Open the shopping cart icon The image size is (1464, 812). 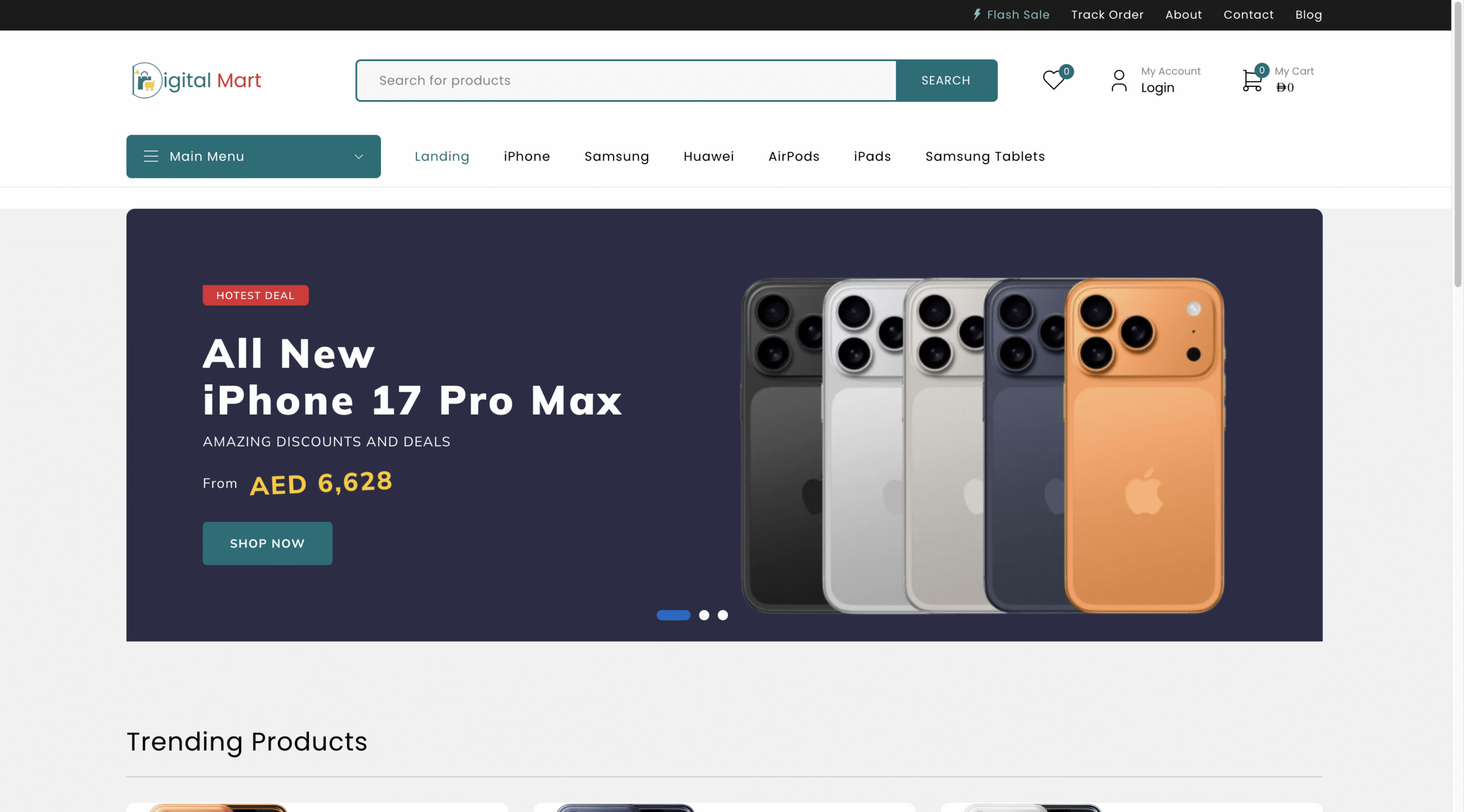point(1252,81)
